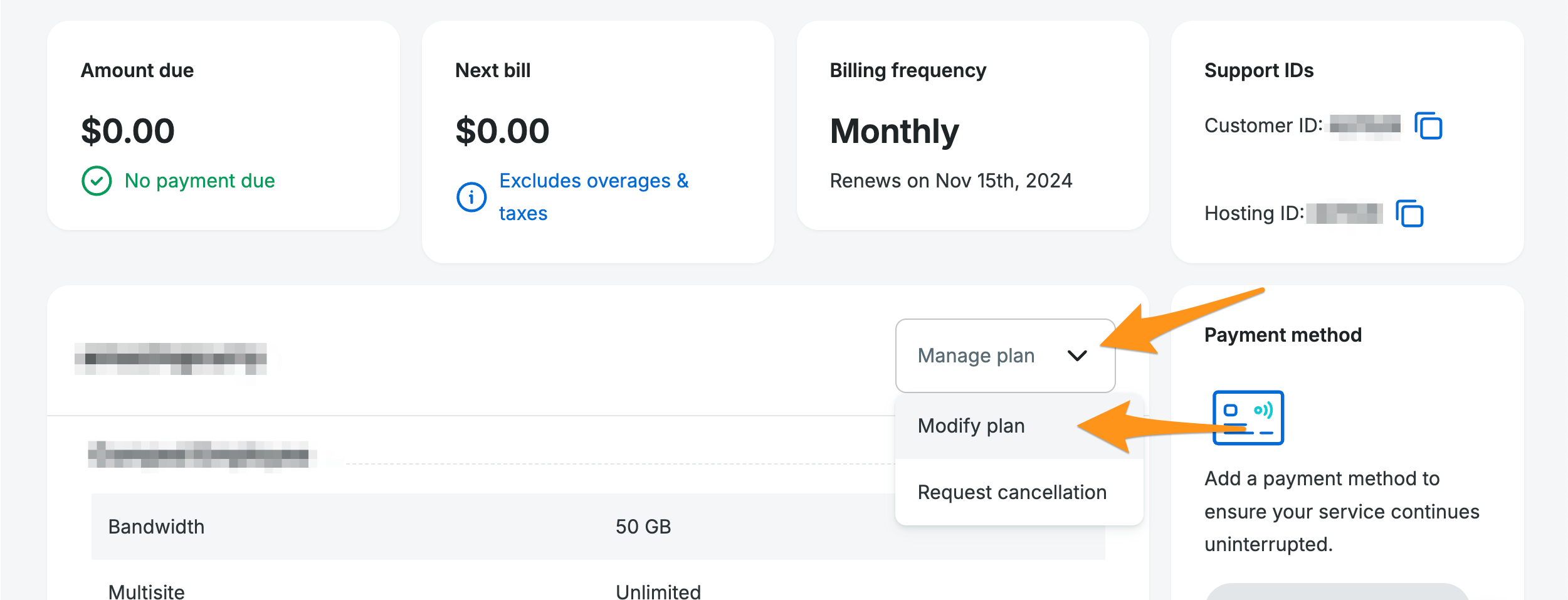Select the Bandwidth row label
This screenshot has width=1568, height=600.
click(x=156, y=527)
